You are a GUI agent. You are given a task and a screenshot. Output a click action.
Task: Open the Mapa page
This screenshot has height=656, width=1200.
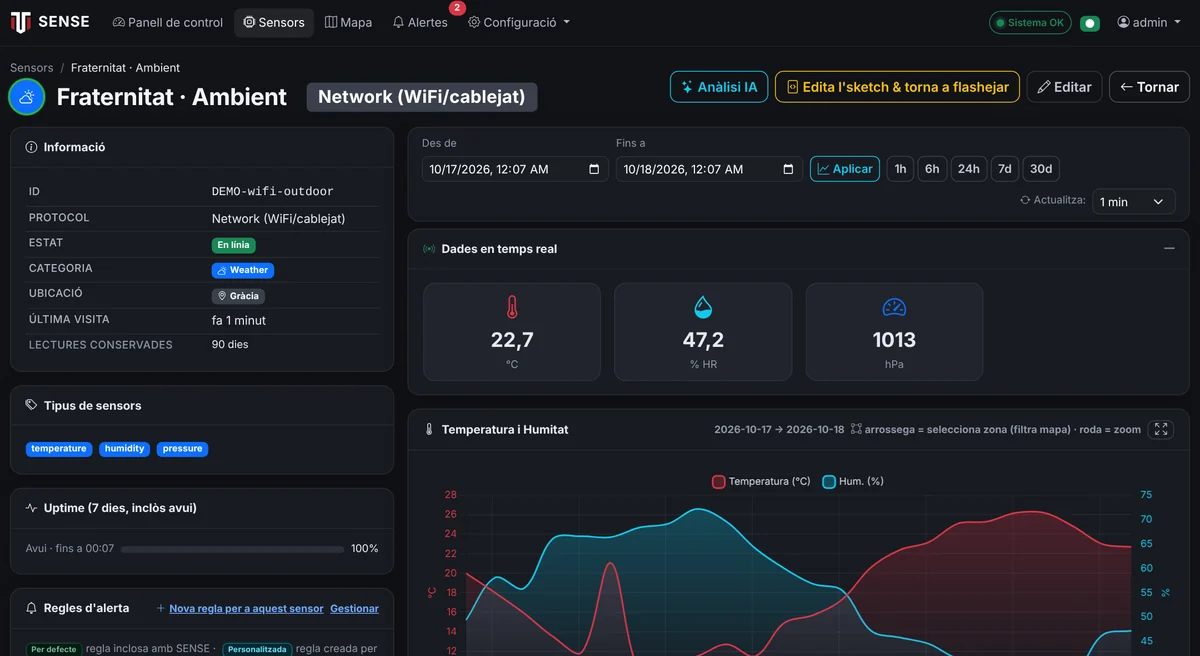pyautogui.click(x=349, y=22)
